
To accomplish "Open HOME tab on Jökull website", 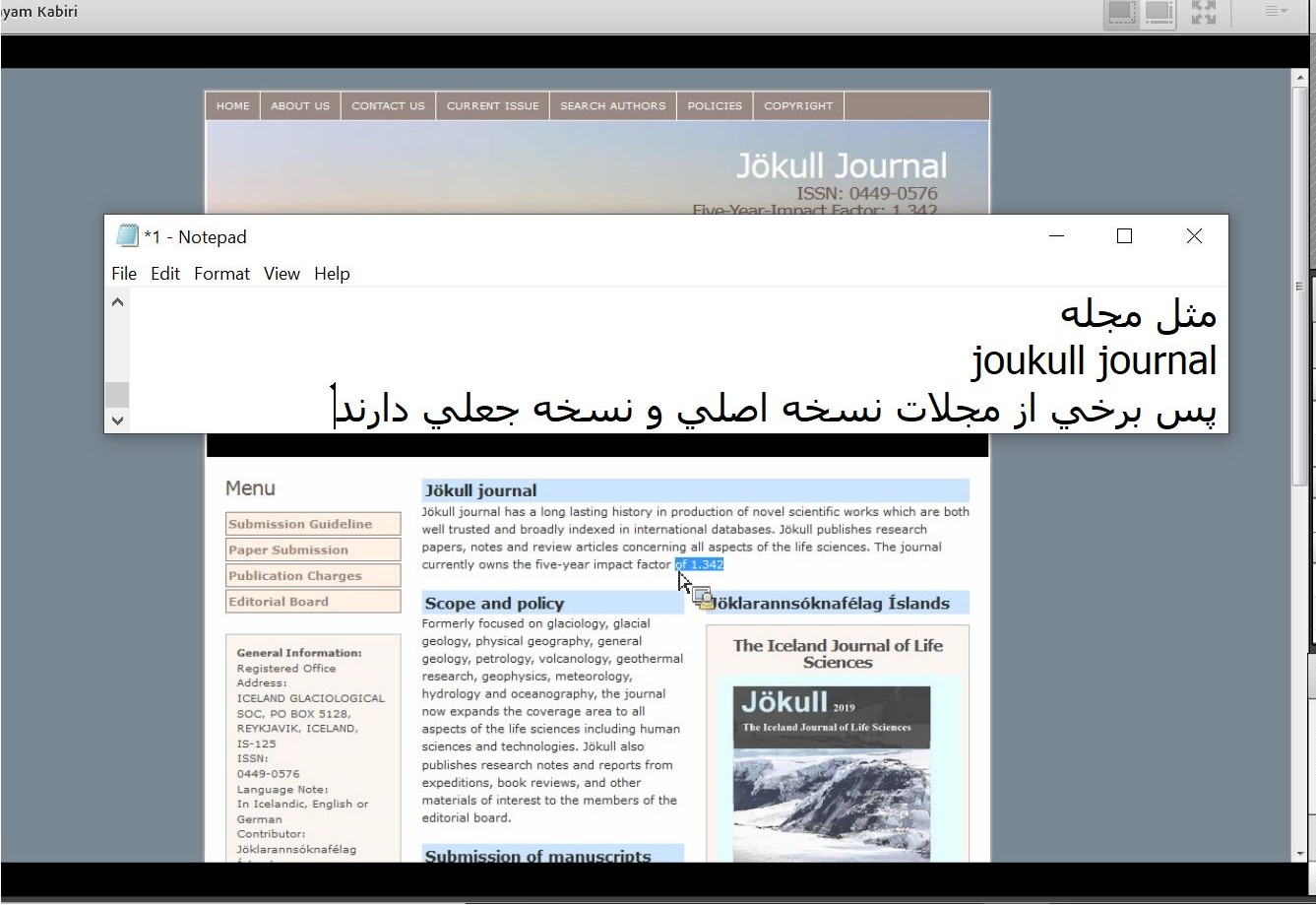I will click(x=232, y=105).
